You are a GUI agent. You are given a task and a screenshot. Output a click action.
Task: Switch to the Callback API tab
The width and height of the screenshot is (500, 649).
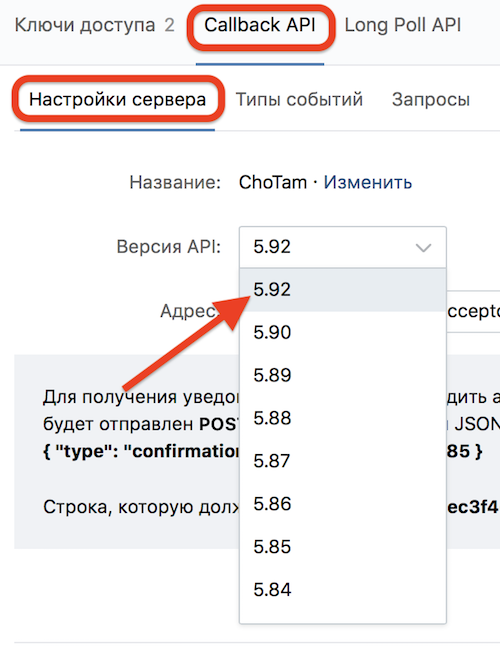[260, 26]
